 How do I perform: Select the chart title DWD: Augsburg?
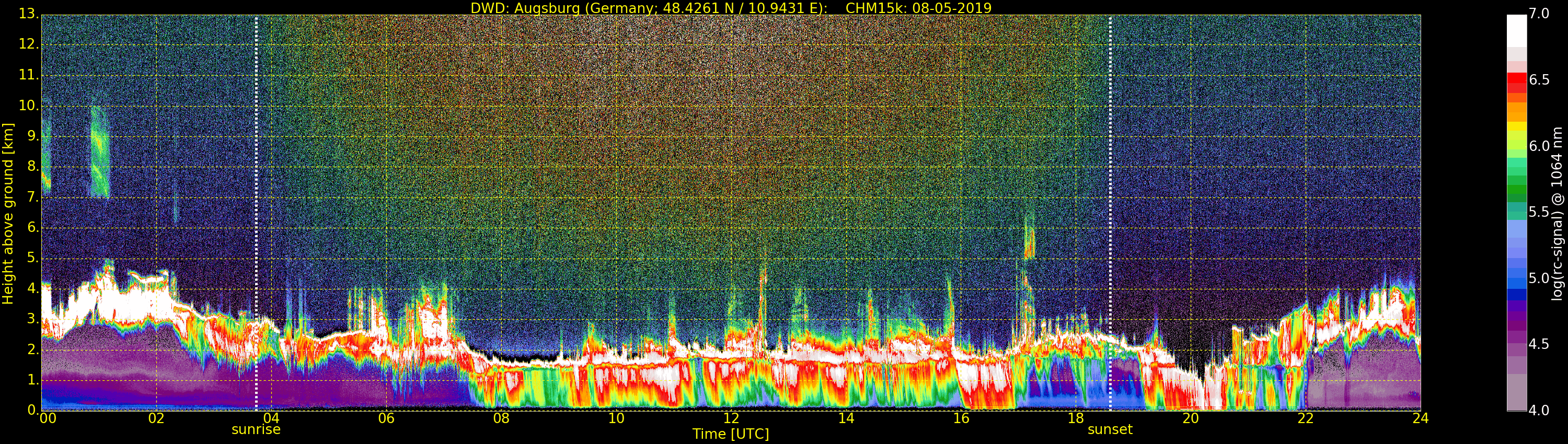pyautogui.click(x=731, y=8)
